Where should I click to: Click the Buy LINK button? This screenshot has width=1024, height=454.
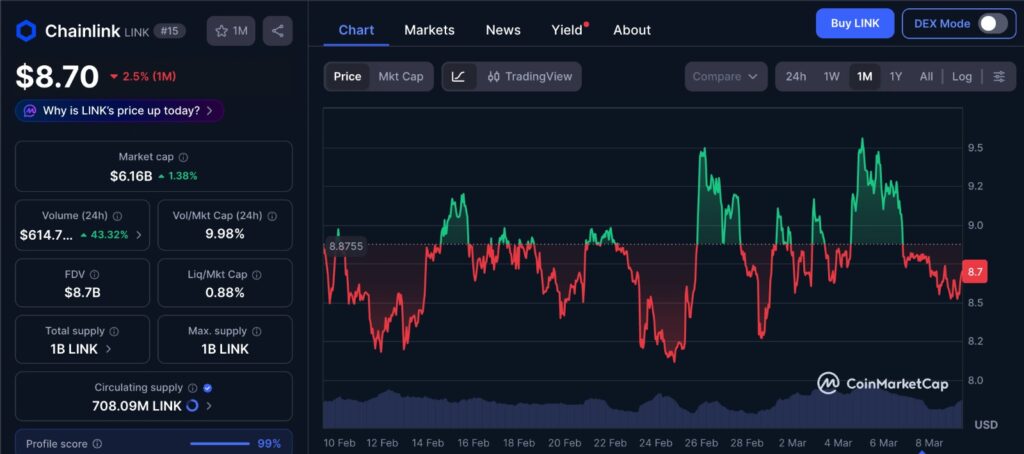(x=855, y=24)
